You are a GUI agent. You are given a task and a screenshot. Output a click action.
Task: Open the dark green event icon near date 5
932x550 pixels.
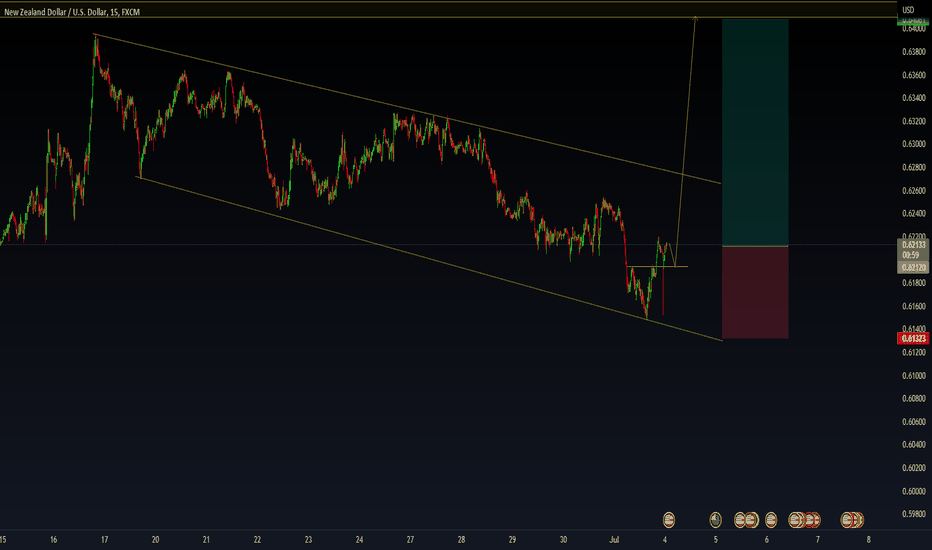pyautogui.click(x=715, y=520)
